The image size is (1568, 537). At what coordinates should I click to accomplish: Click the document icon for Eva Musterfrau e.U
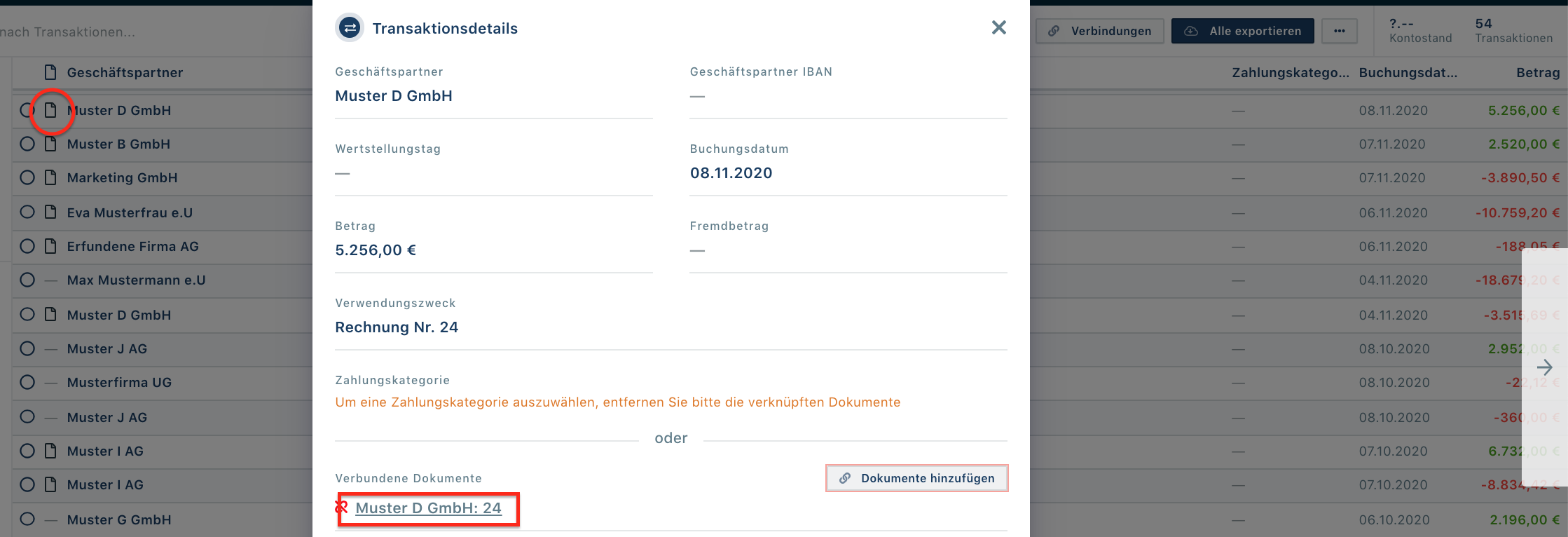click(50, 212)
